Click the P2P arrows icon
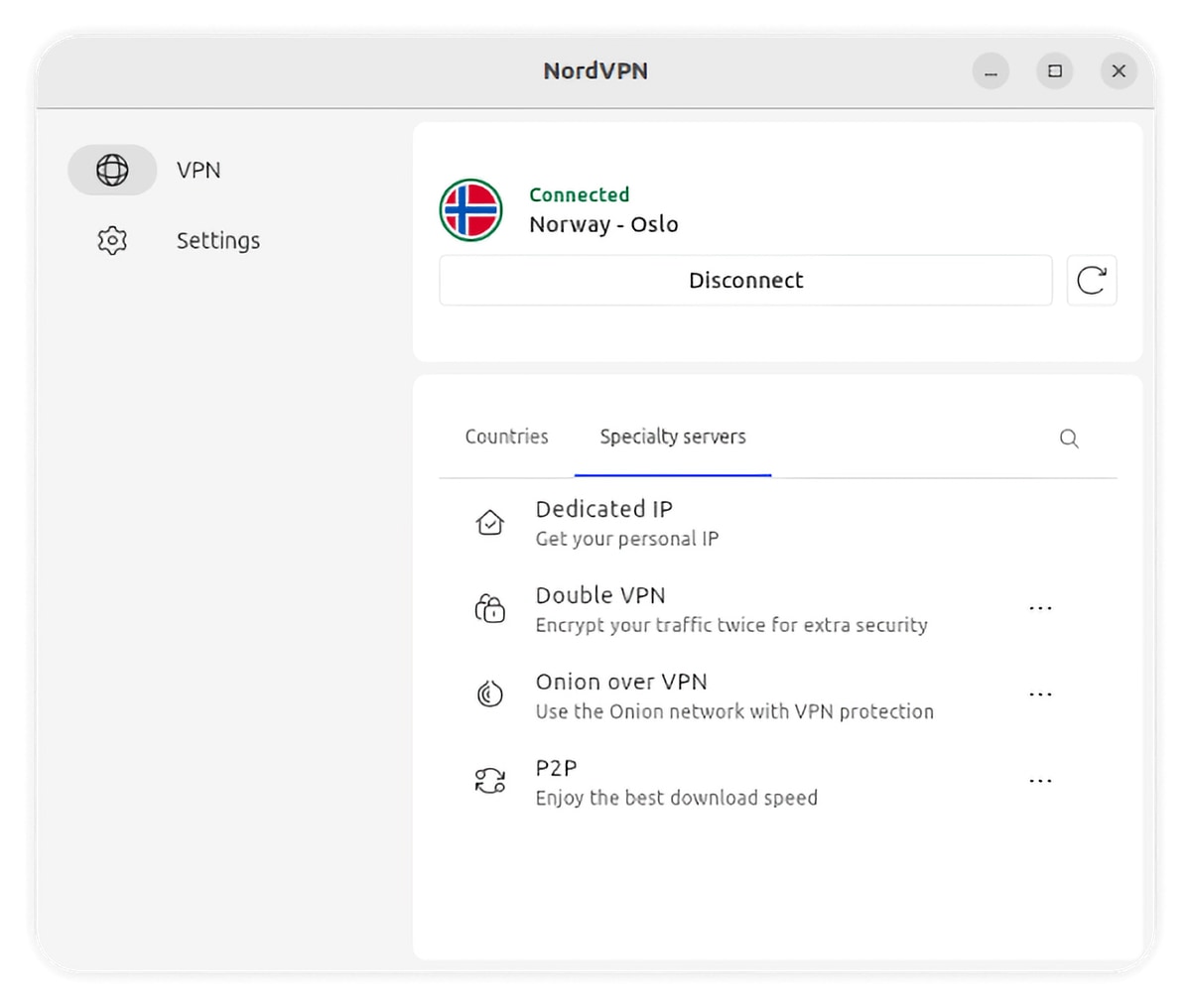This screenshot has height=1008, width=1191. click(x=490, y=781)
